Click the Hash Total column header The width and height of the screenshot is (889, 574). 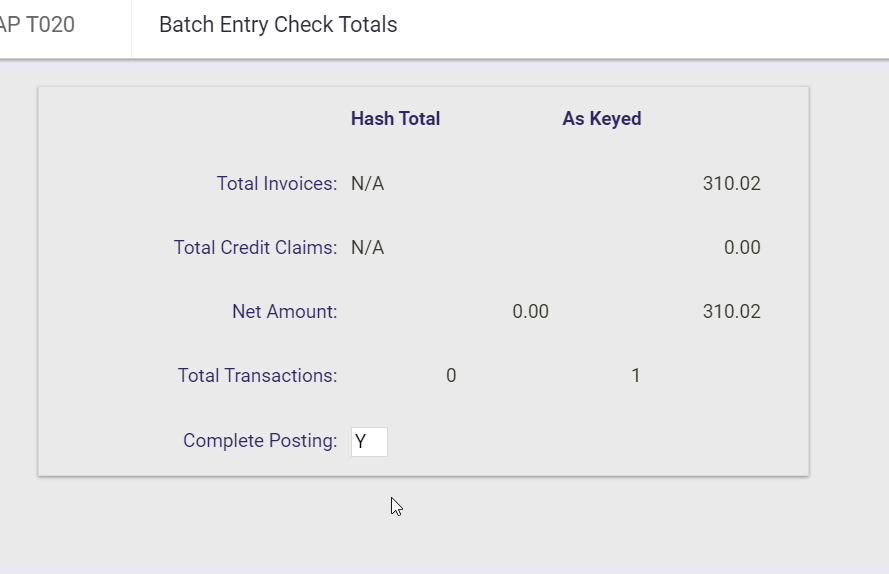[395, 119]
